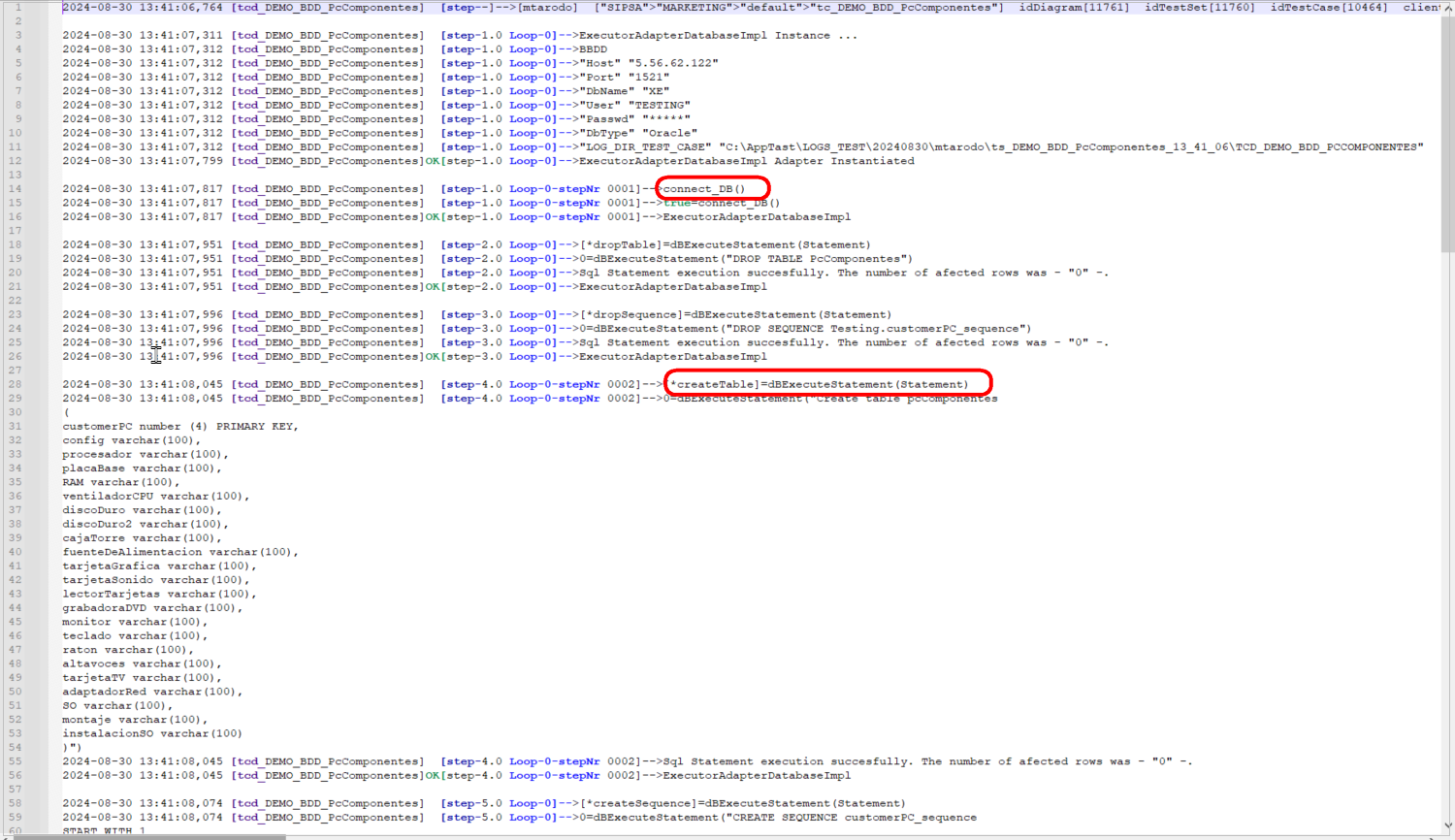Click the horizontal scrollbar thumb at bottom

145,836
